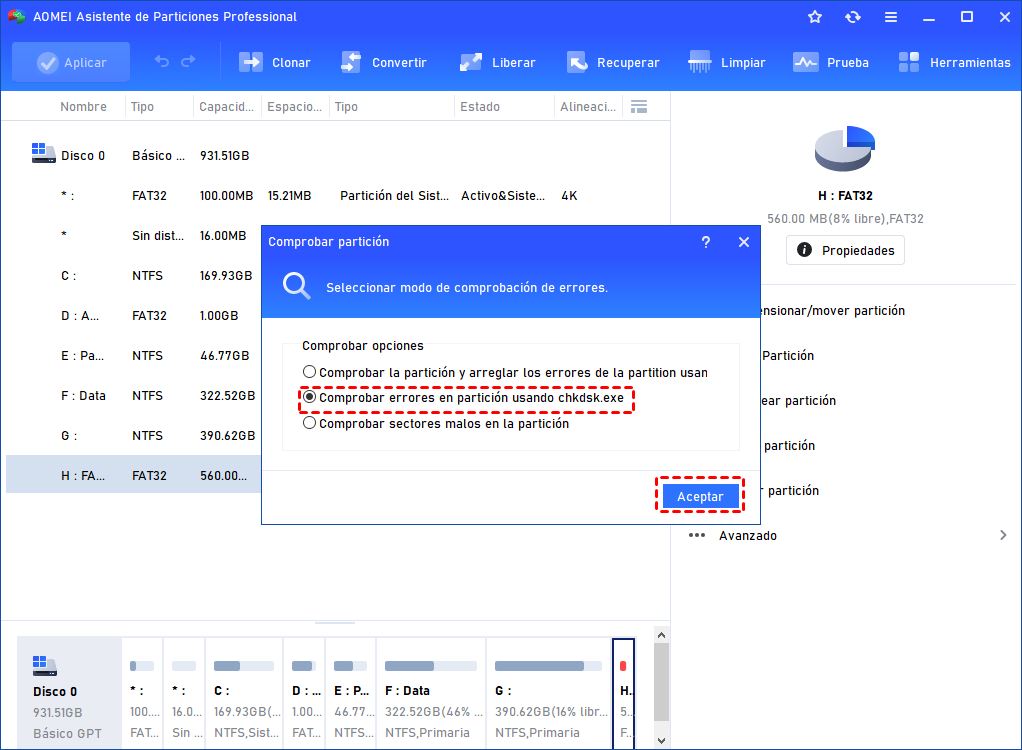Click the Capacidad column header
This screenshot has height=750, width=1022.
pyautogui.click(x=227, y=107)
